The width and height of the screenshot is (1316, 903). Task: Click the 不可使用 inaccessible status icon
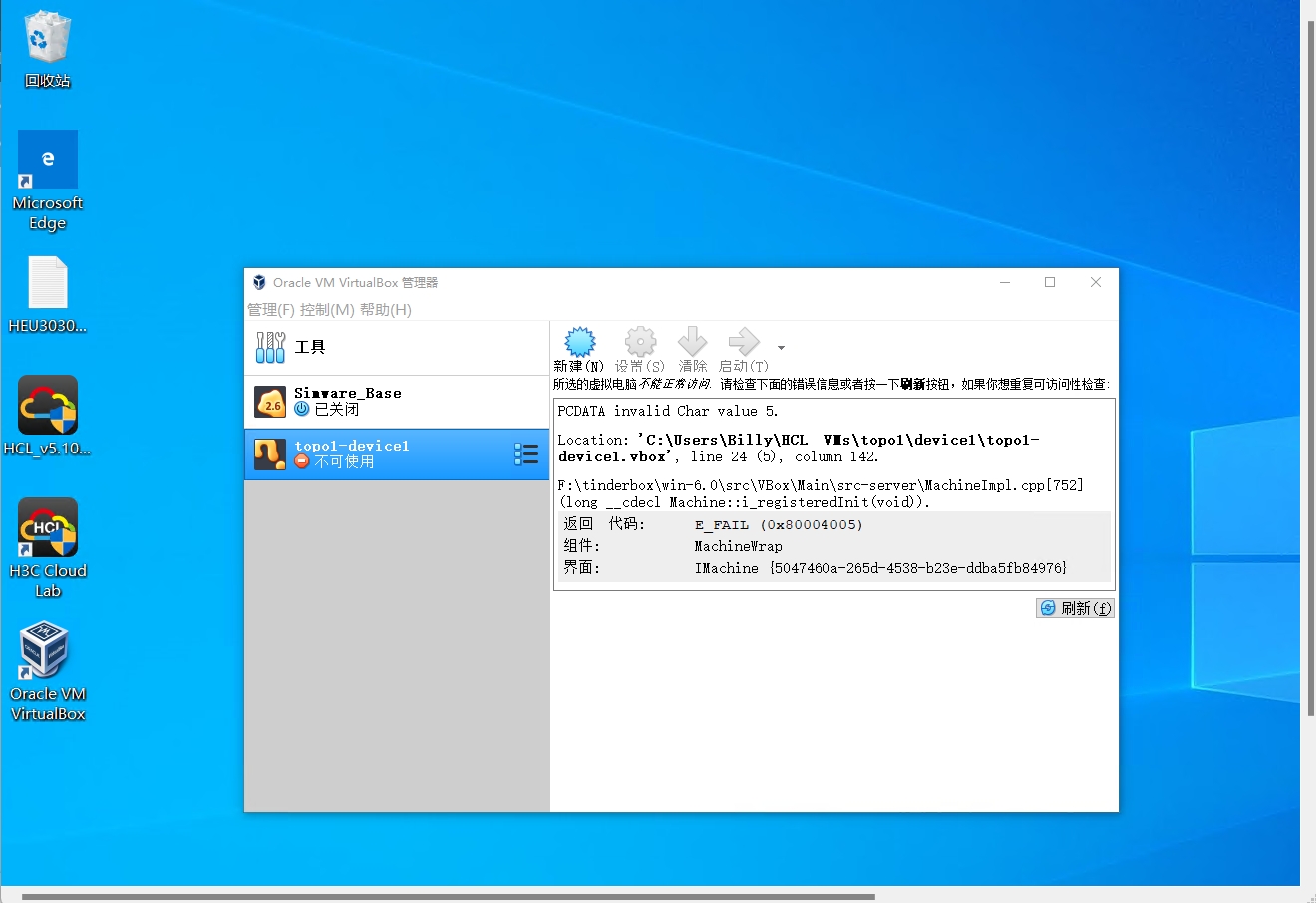tap(302, 461)
